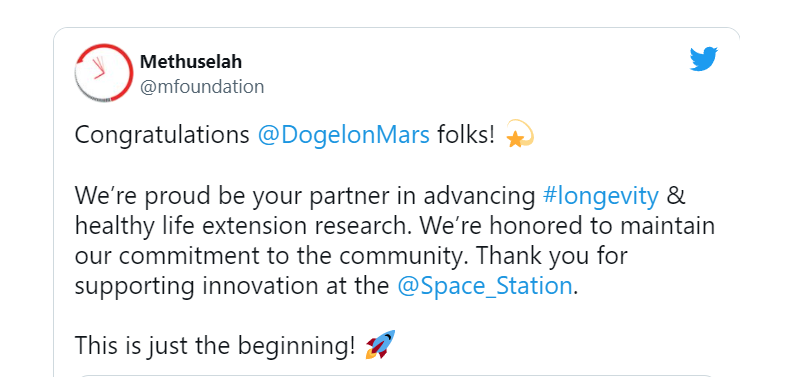Click the rocket emoji

point(380,345)
